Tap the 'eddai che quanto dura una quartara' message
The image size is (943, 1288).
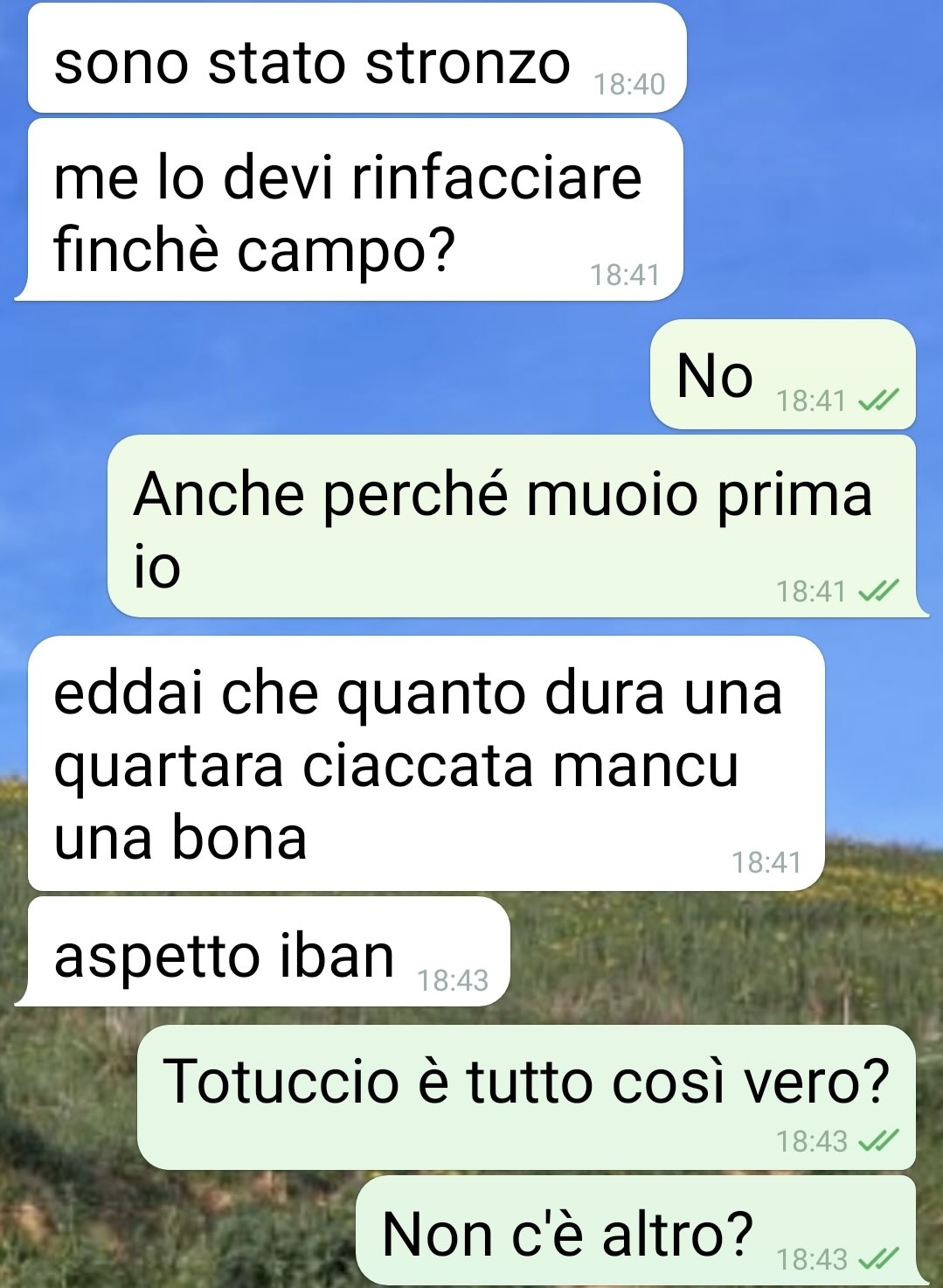click(426, 763)
